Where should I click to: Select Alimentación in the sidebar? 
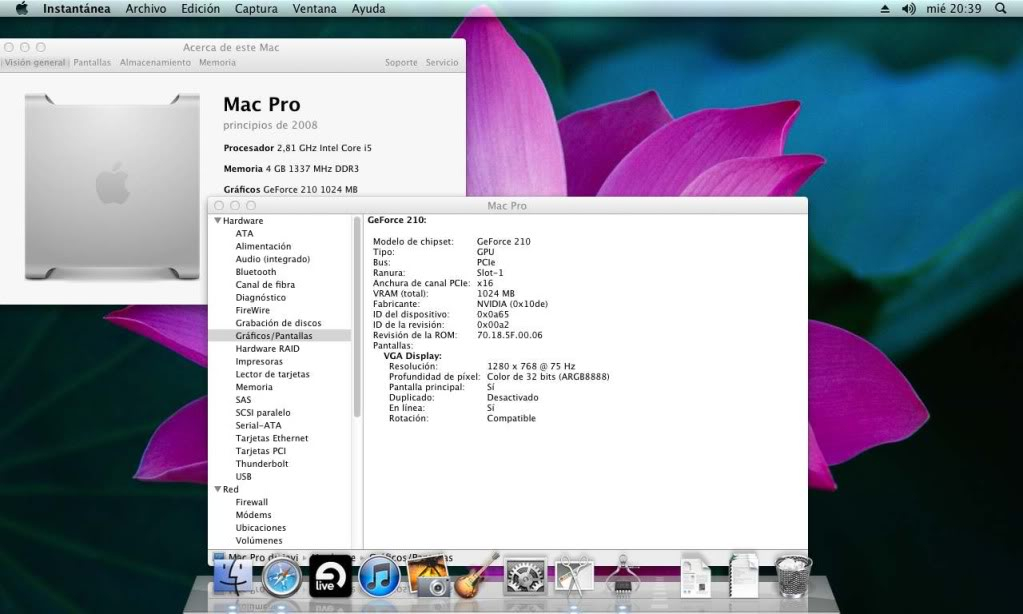point(263,246)
